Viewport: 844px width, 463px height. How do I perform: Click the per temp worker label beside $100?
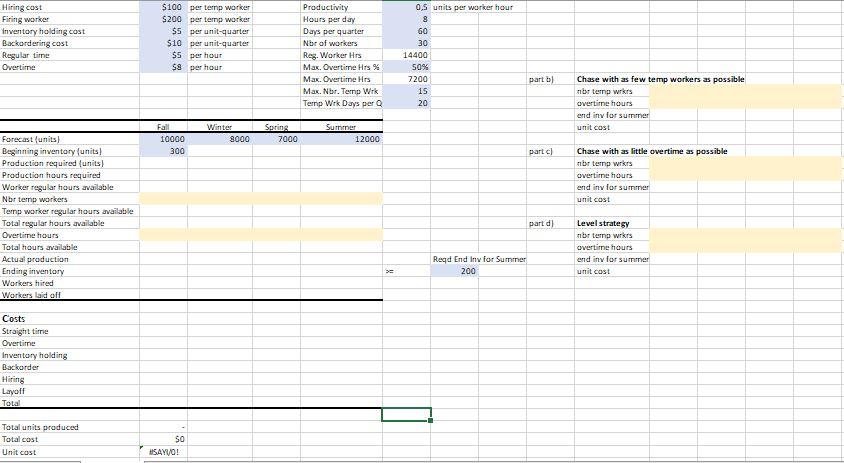(220, 7)
